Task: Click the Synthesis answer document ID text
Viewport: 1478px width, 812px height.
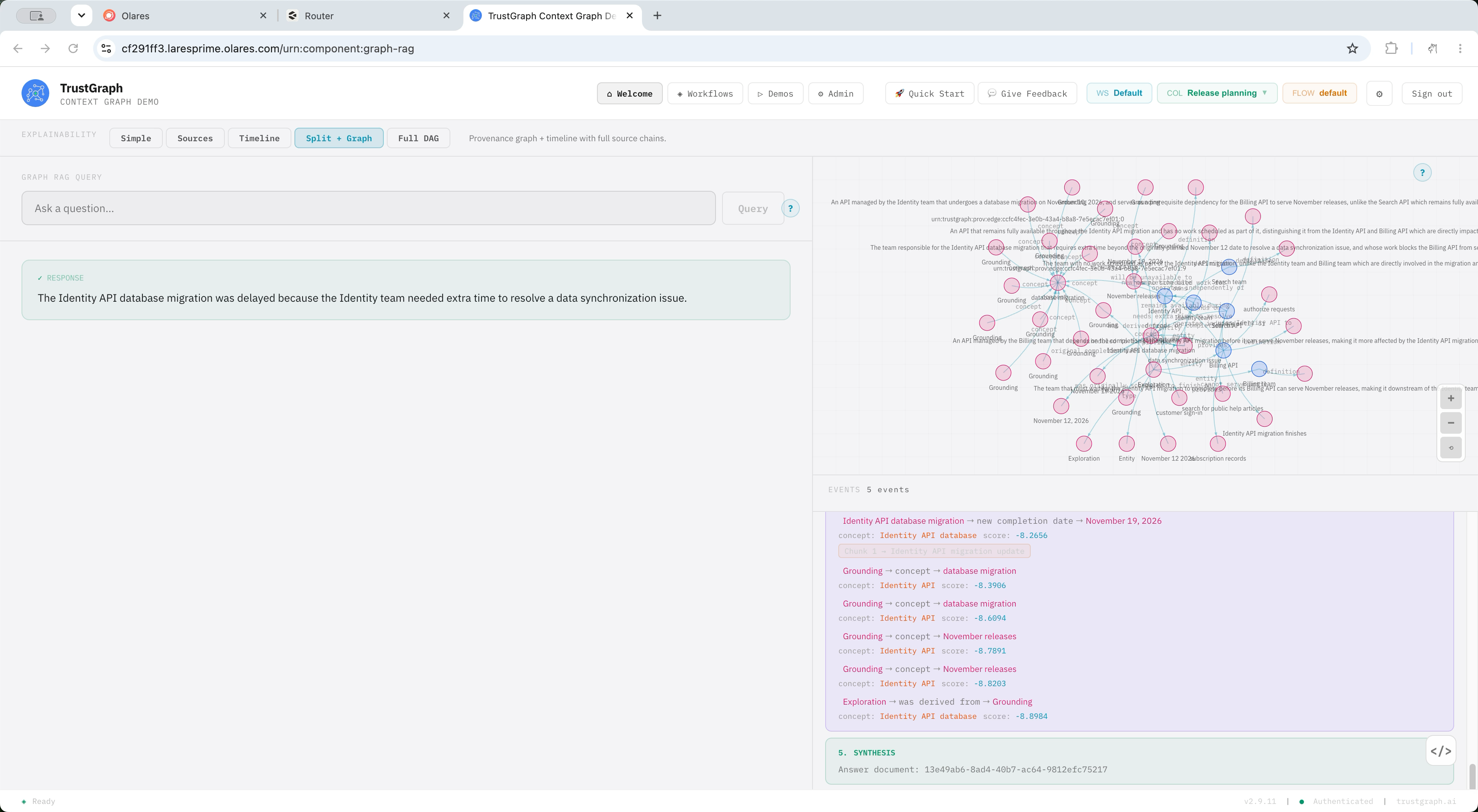Action: point(1016,770)
